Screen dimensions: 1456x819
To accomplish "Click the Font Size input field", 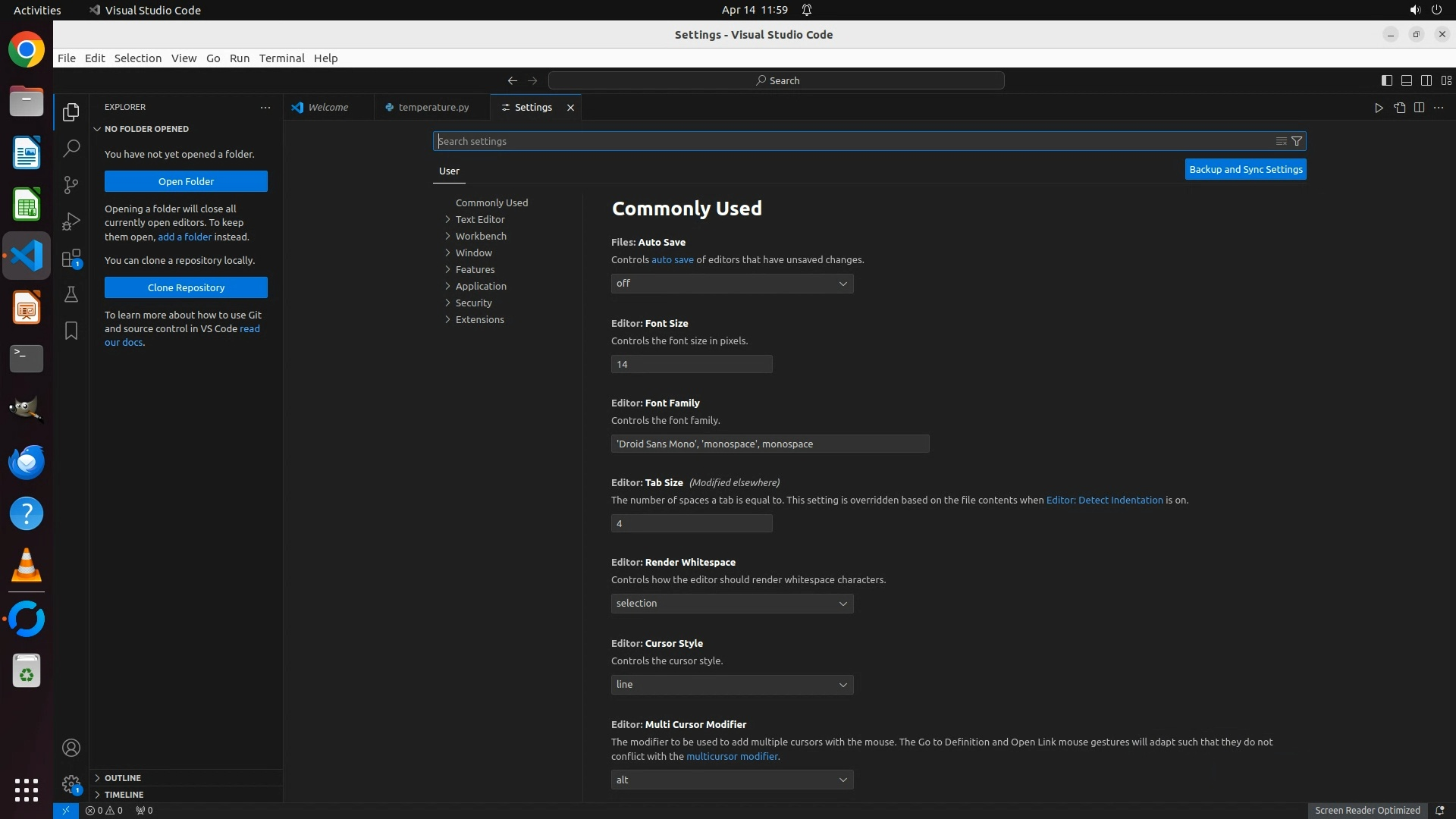I will coord(691,364).
